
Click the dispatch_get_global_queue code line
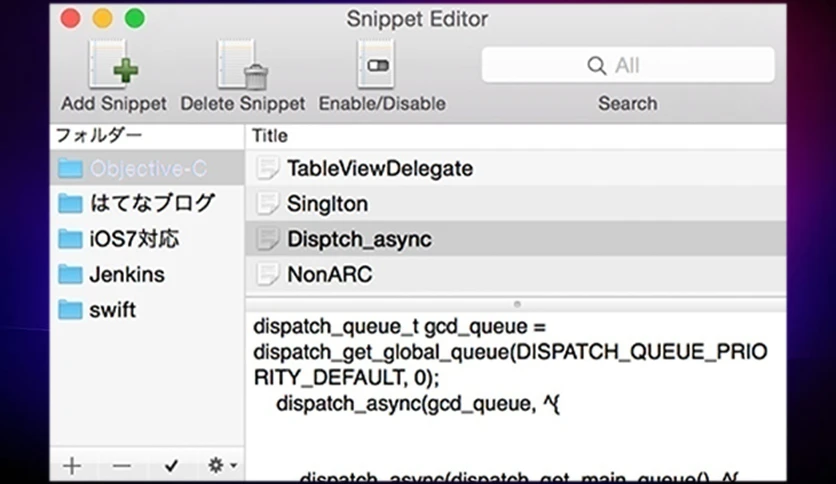pos(510,365)
